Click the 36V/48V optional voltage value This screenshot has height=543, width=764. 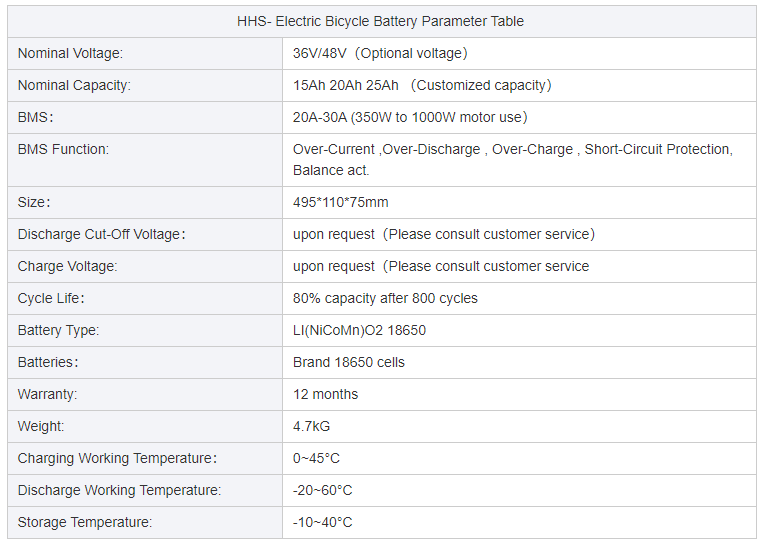[380, 53]
